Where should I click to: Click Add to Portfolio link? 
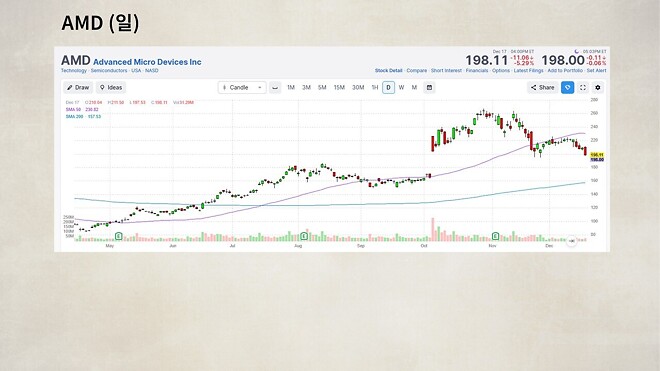click(x=565, y=71)
